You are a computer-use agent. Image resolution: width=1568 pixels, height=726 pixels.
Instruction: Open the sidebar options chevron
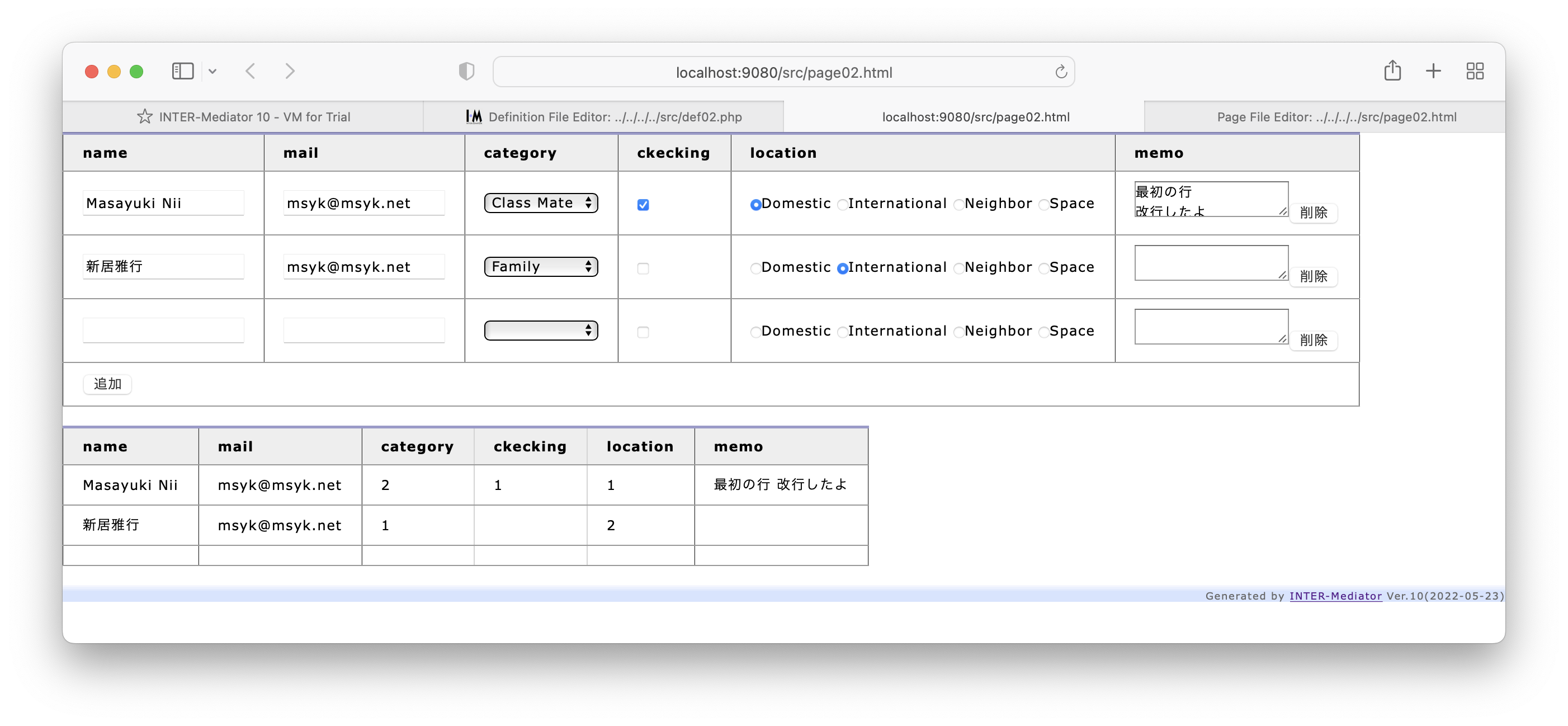212,71
